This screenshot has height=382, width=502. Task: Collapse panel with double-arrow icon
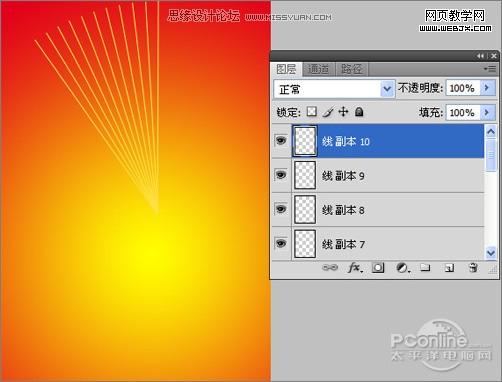pyautogui.click(x=480, y=56)
